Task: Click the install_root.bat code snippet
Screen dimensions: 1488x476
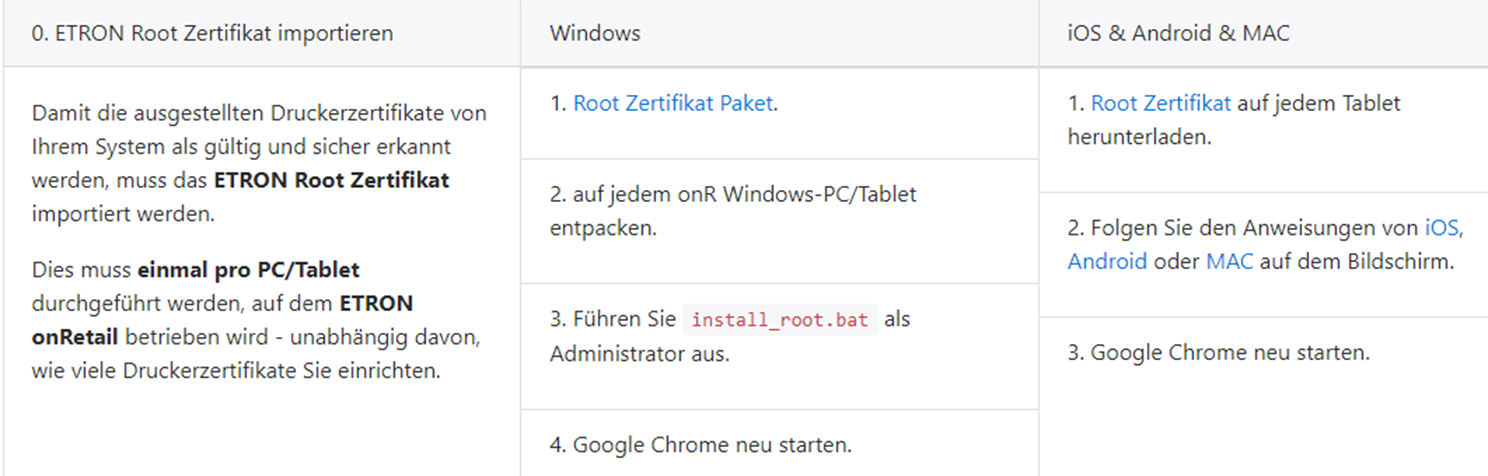Action: tap(780, 321)
